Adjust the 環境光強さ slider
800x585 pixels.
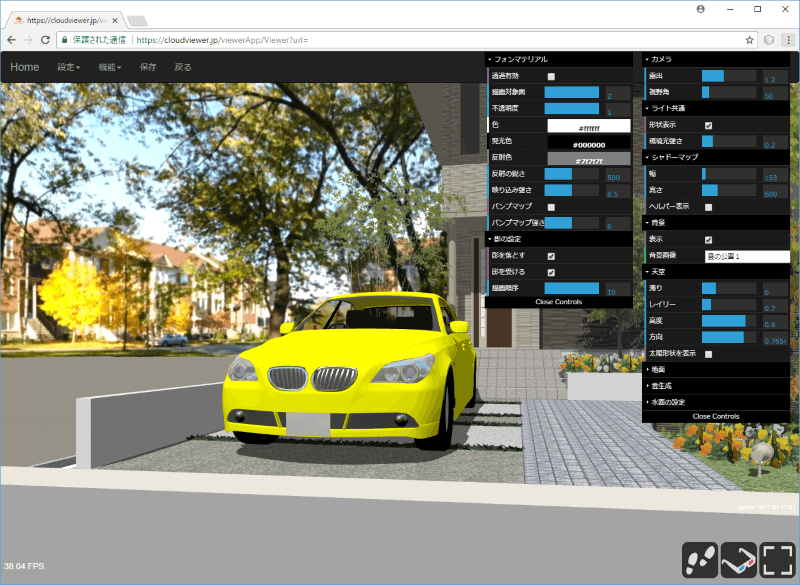[x=729, y=141]
